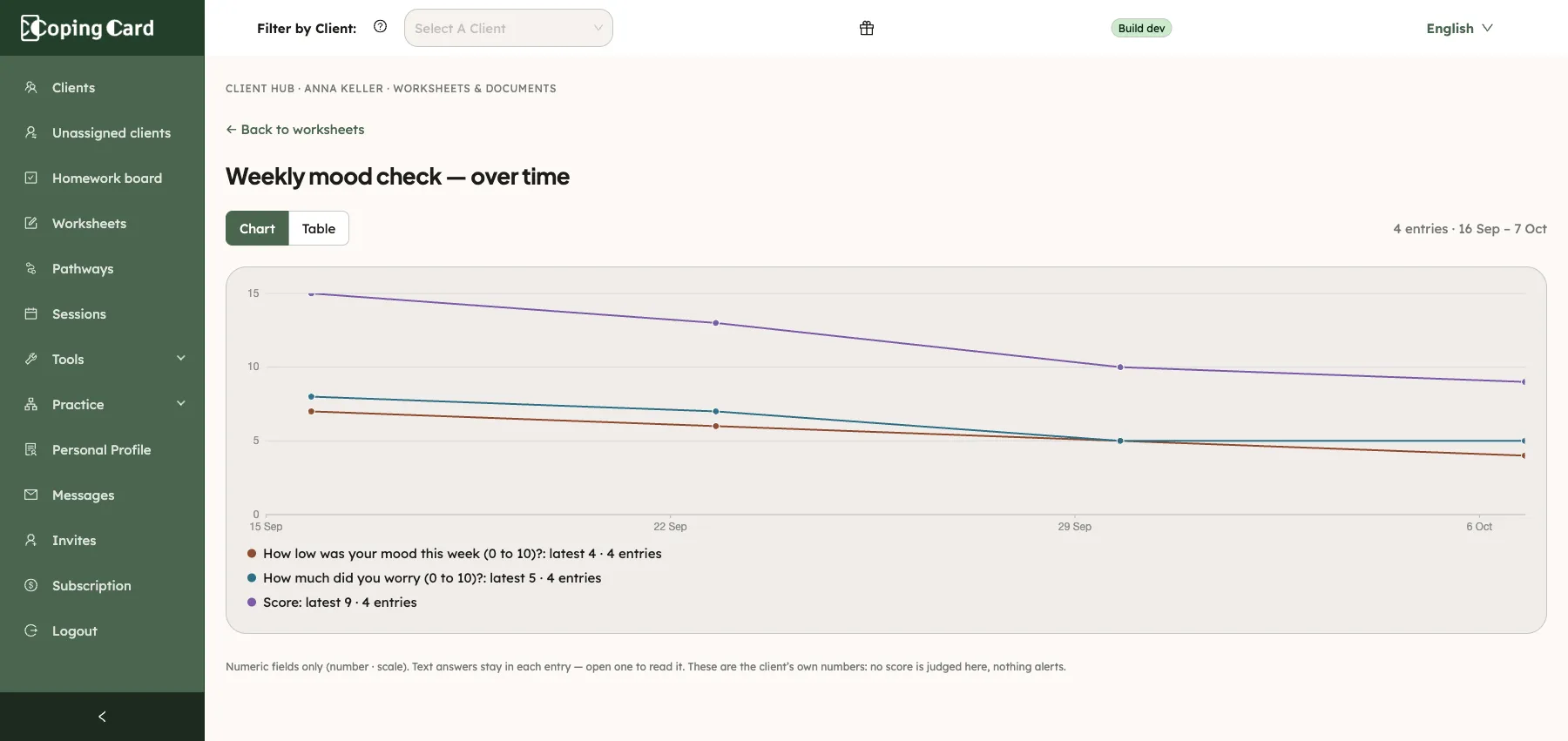Open the Select A Client dropdown
Screen dimensions: 1568x741
point(509,28)
